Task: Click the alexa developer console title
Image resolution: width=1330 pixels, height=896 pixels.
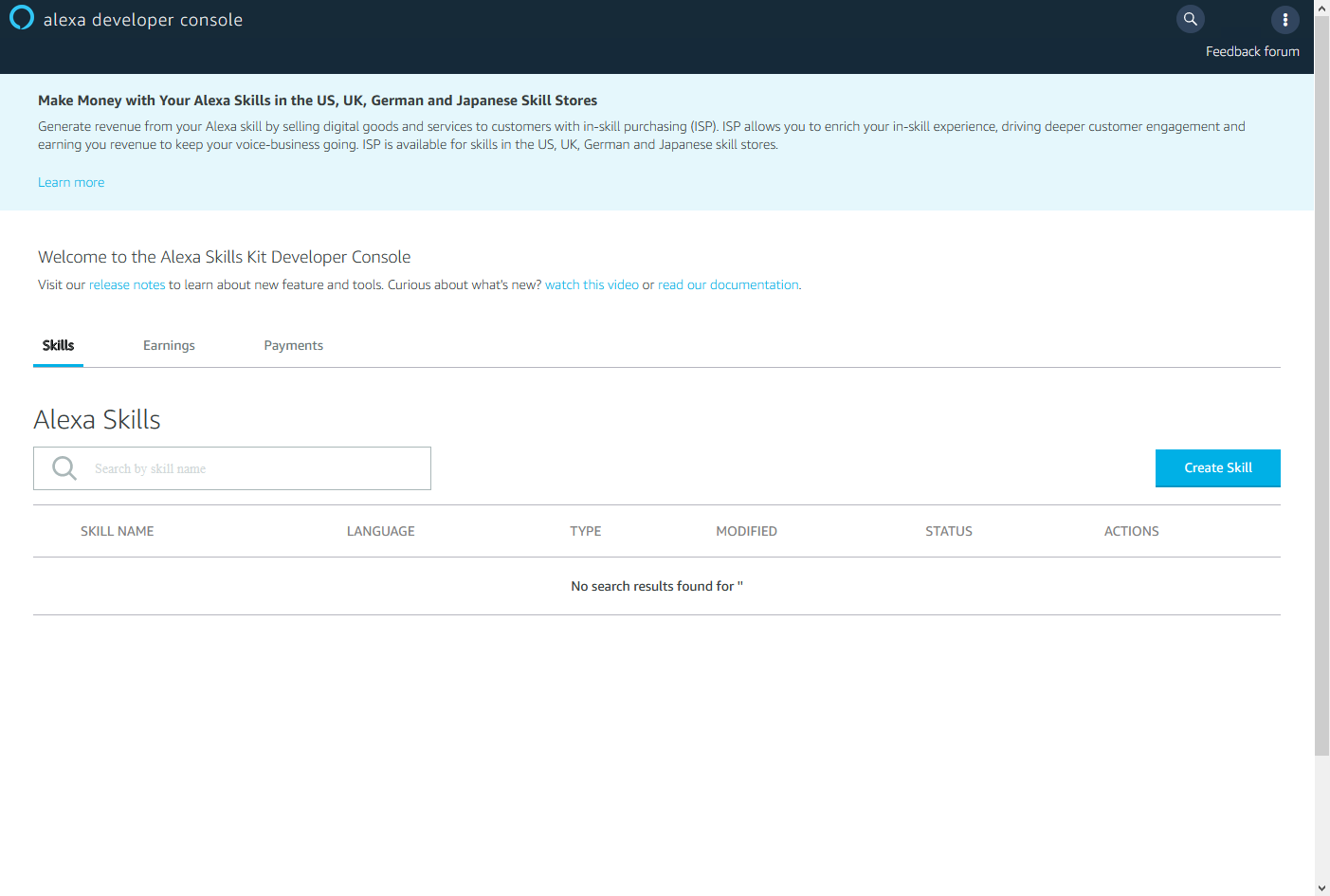Action: (x=143, y=20)
